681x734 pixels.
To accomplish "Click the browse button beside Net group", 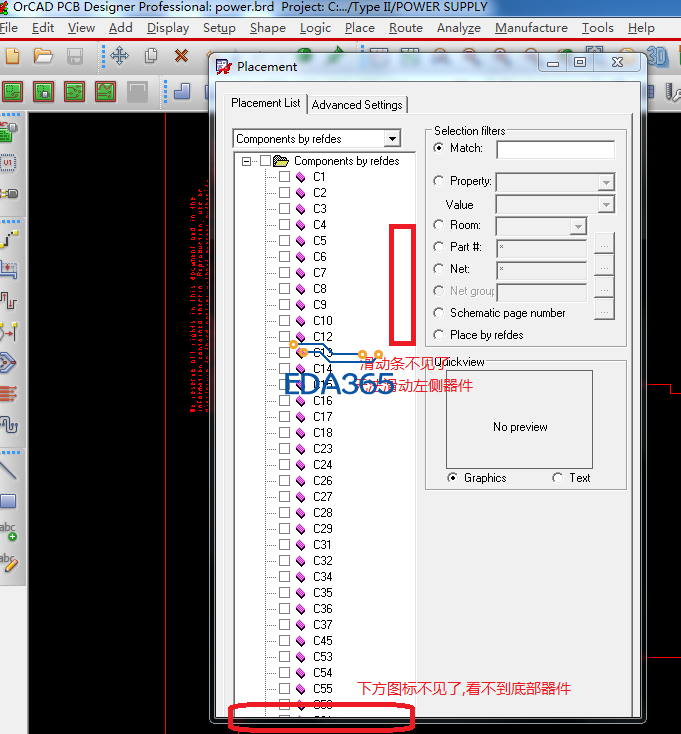I will pos(604,290).
